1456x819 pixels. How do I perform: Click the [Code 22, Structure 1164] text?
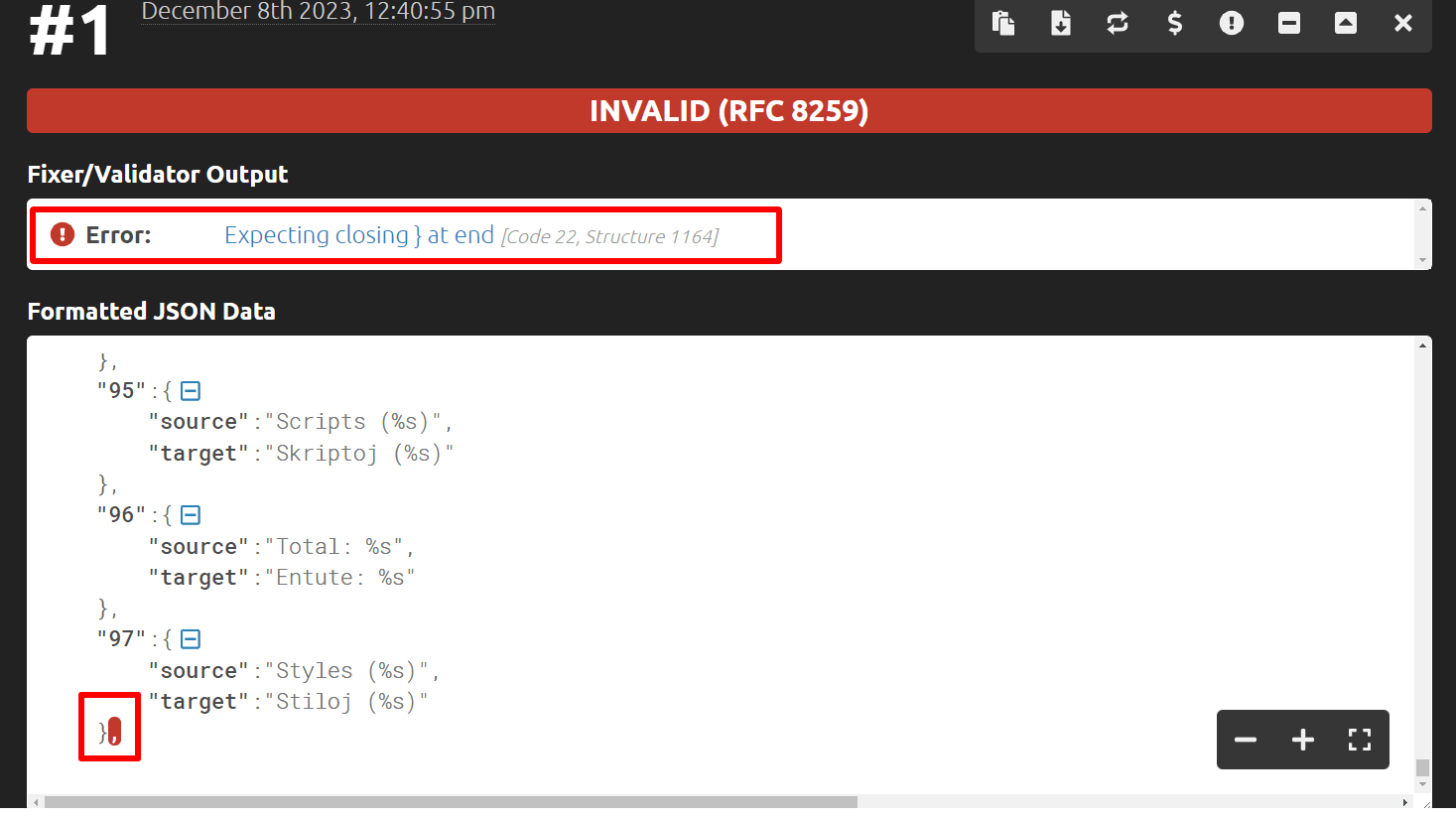[x=610, y=237]
